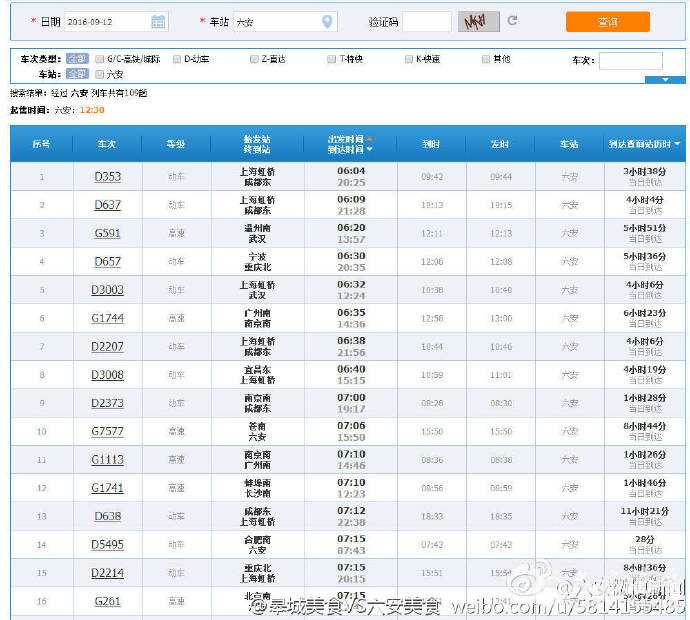Collapse the filter panel arrow

665,80
